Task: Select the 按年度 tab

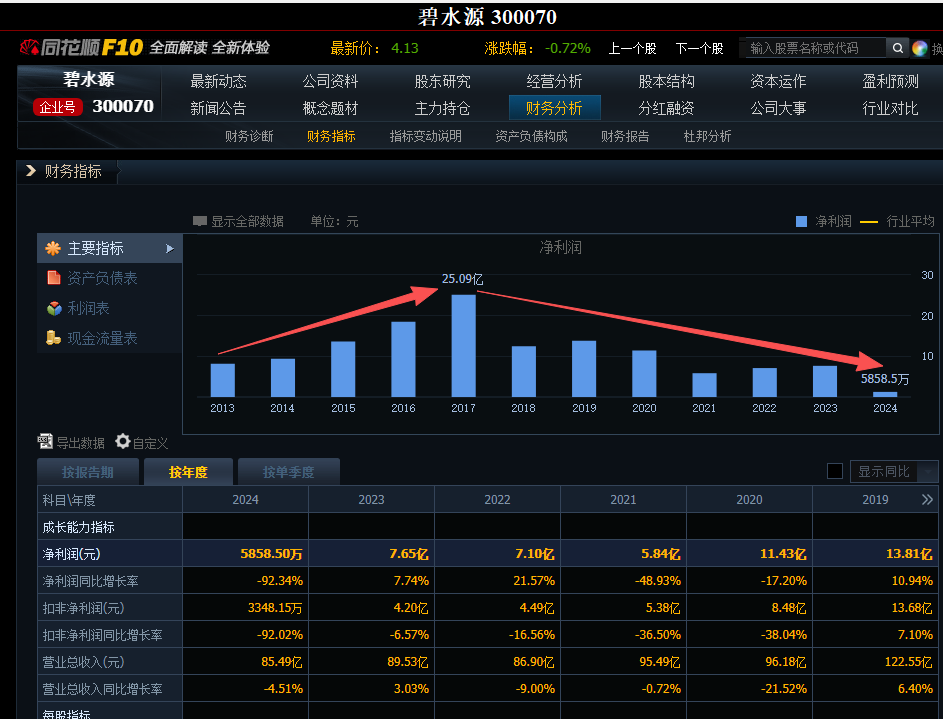Action: coord(188,472)
